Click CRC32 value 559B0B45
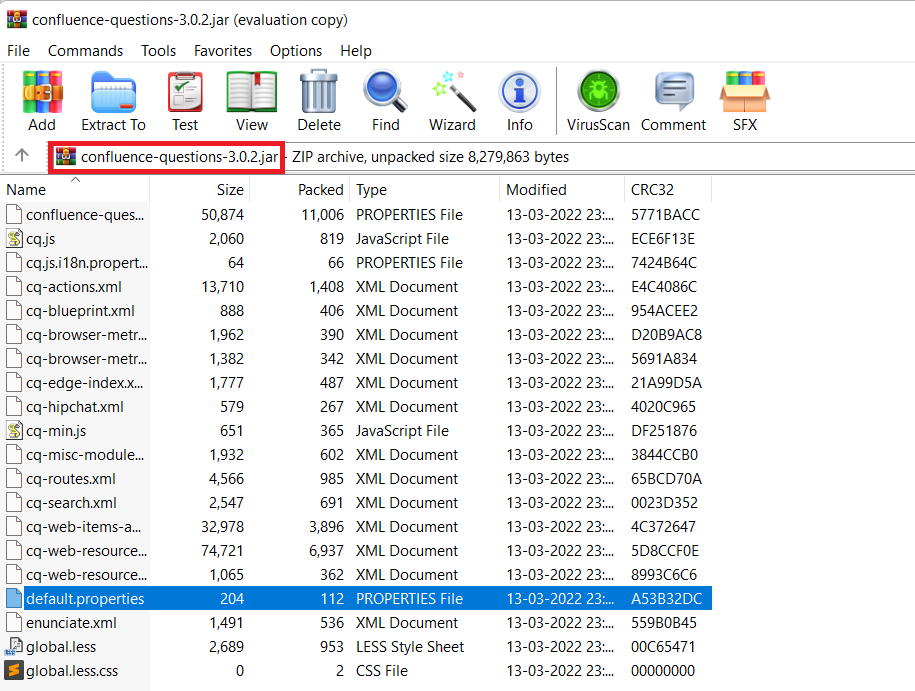The image size is (915, 691). pos(664,623)
